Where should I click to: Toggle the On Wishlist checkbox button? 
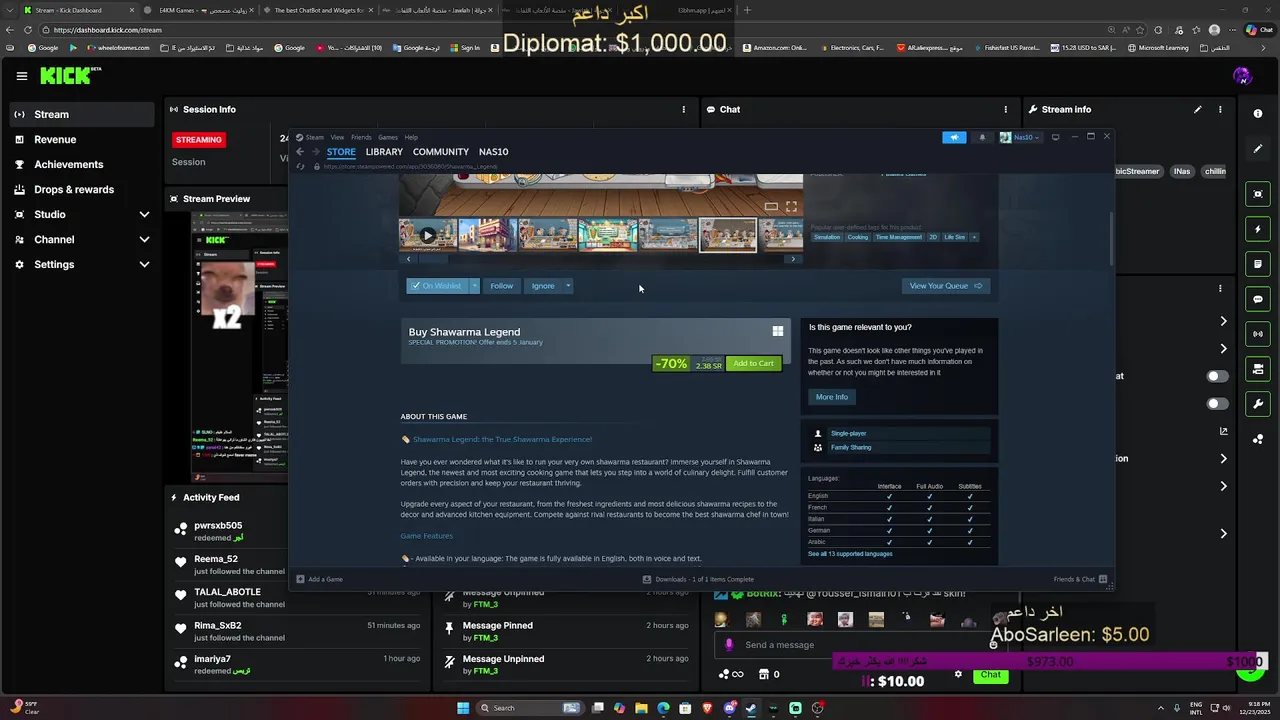(x=438, y=286)
